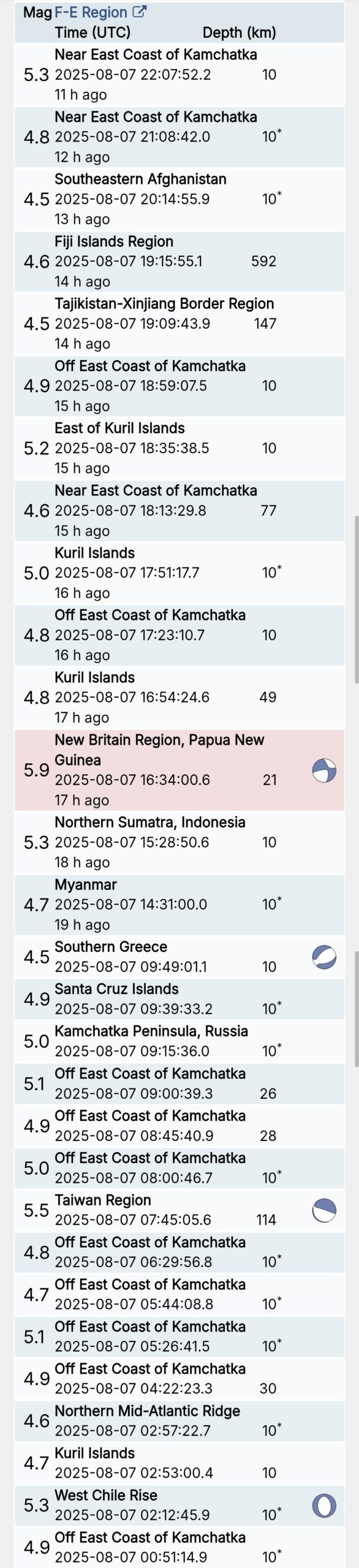Select the 5.3 Near East Coast of Kamchatka event
359x1568 pixels.
(179, 75)
